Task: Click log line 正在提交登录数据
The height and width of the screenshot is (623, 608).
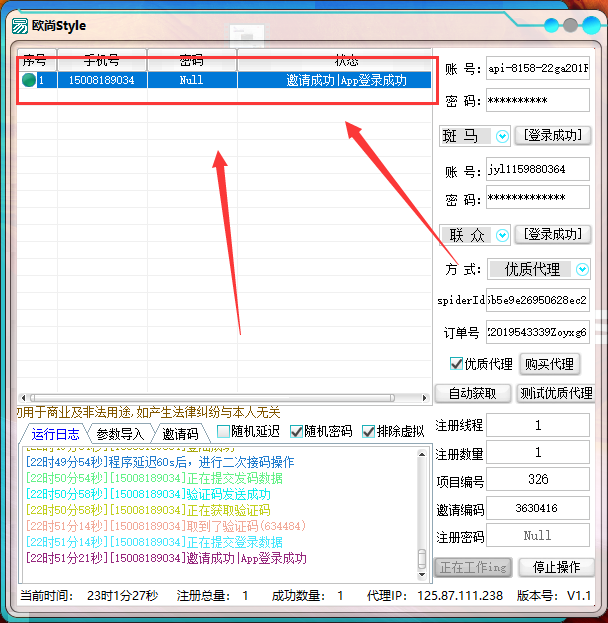Action: click(x=154, y=542)
